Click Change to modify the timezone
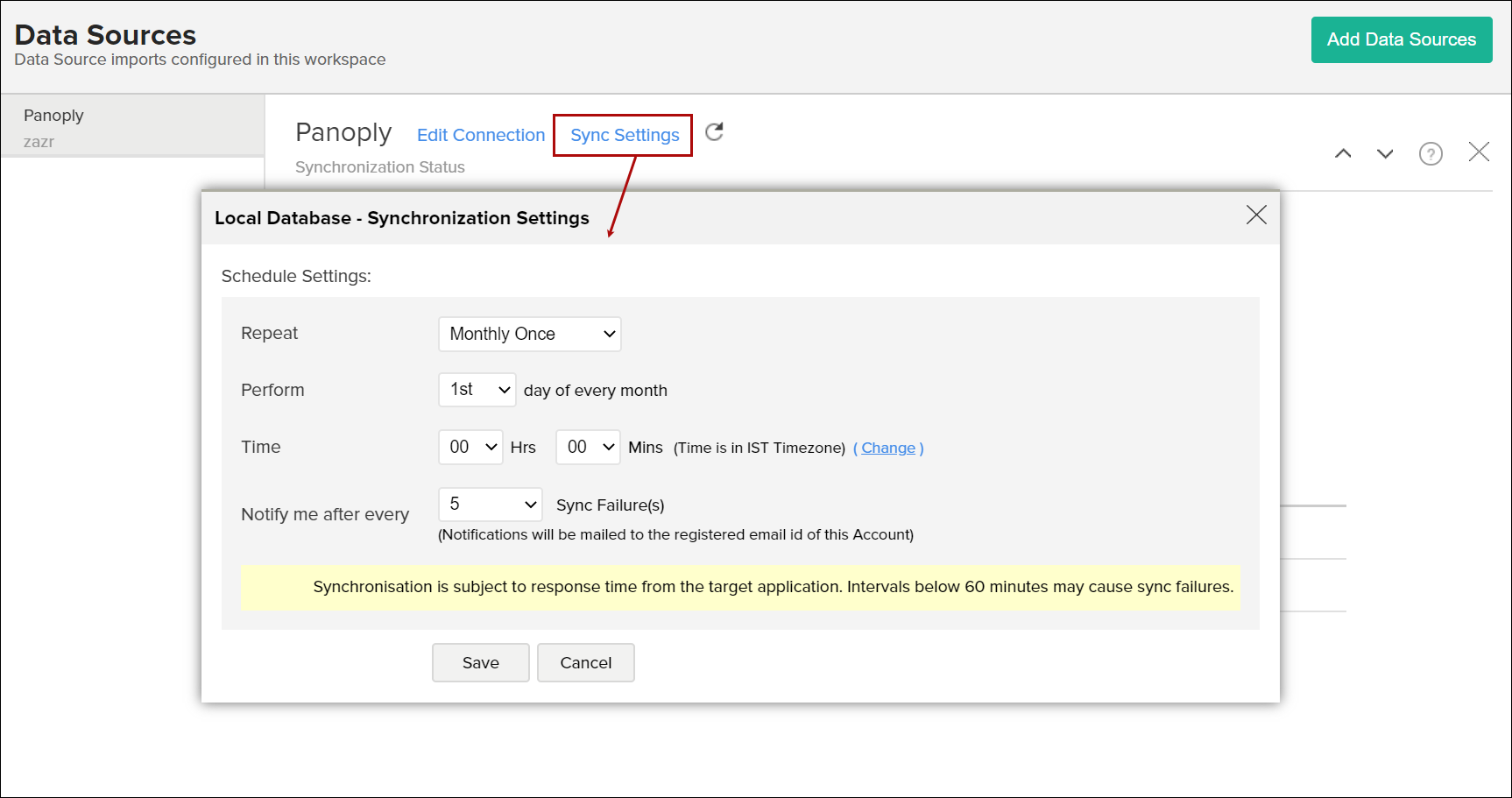Screen dimensions: 1512x798 [x=887, y=448]
